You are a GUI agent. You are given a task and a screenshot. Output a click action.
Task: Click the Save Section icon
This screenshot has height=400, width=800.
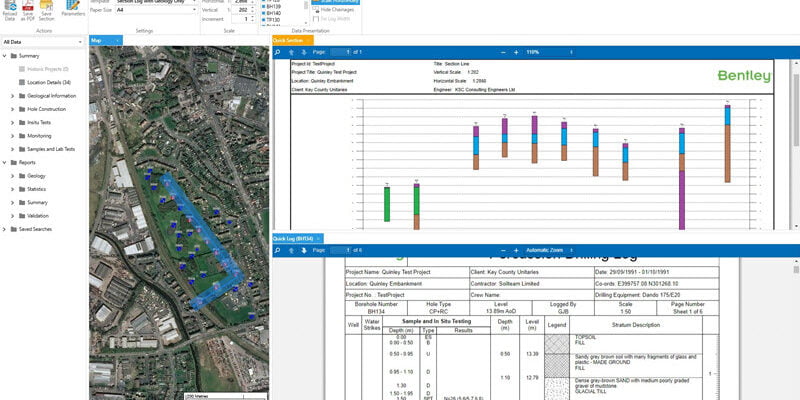tap(46, 9)
